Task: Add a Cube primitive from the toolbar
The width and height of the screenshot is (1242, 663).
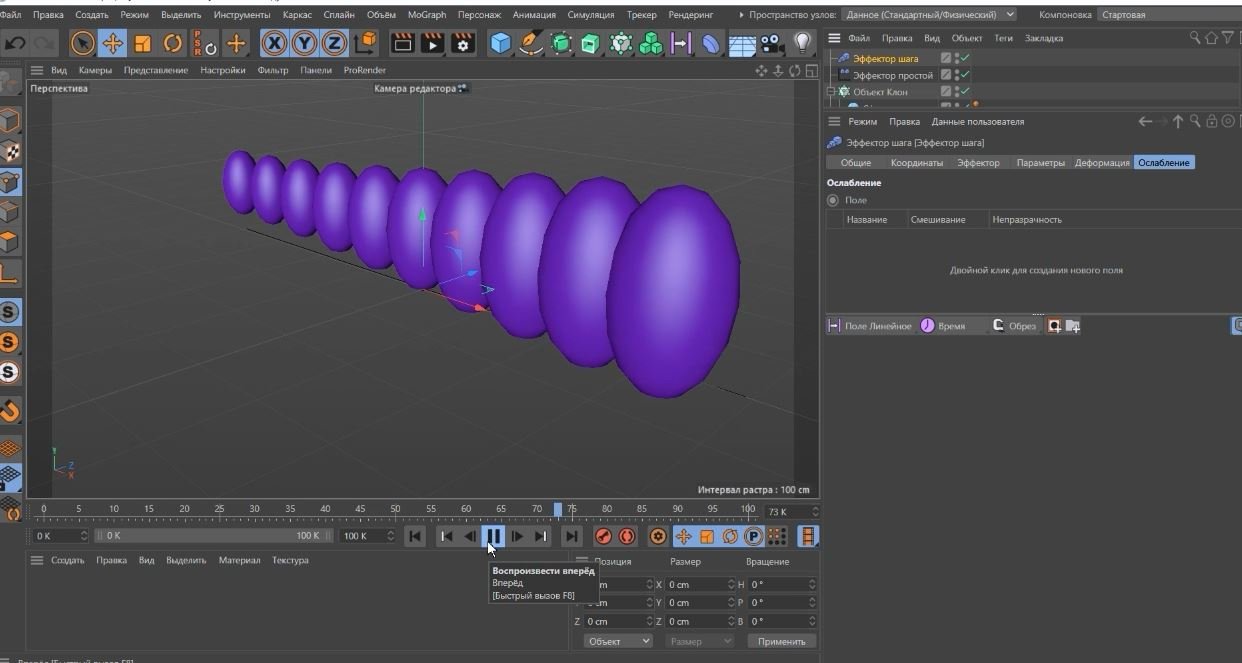Action: coord(500,43)
